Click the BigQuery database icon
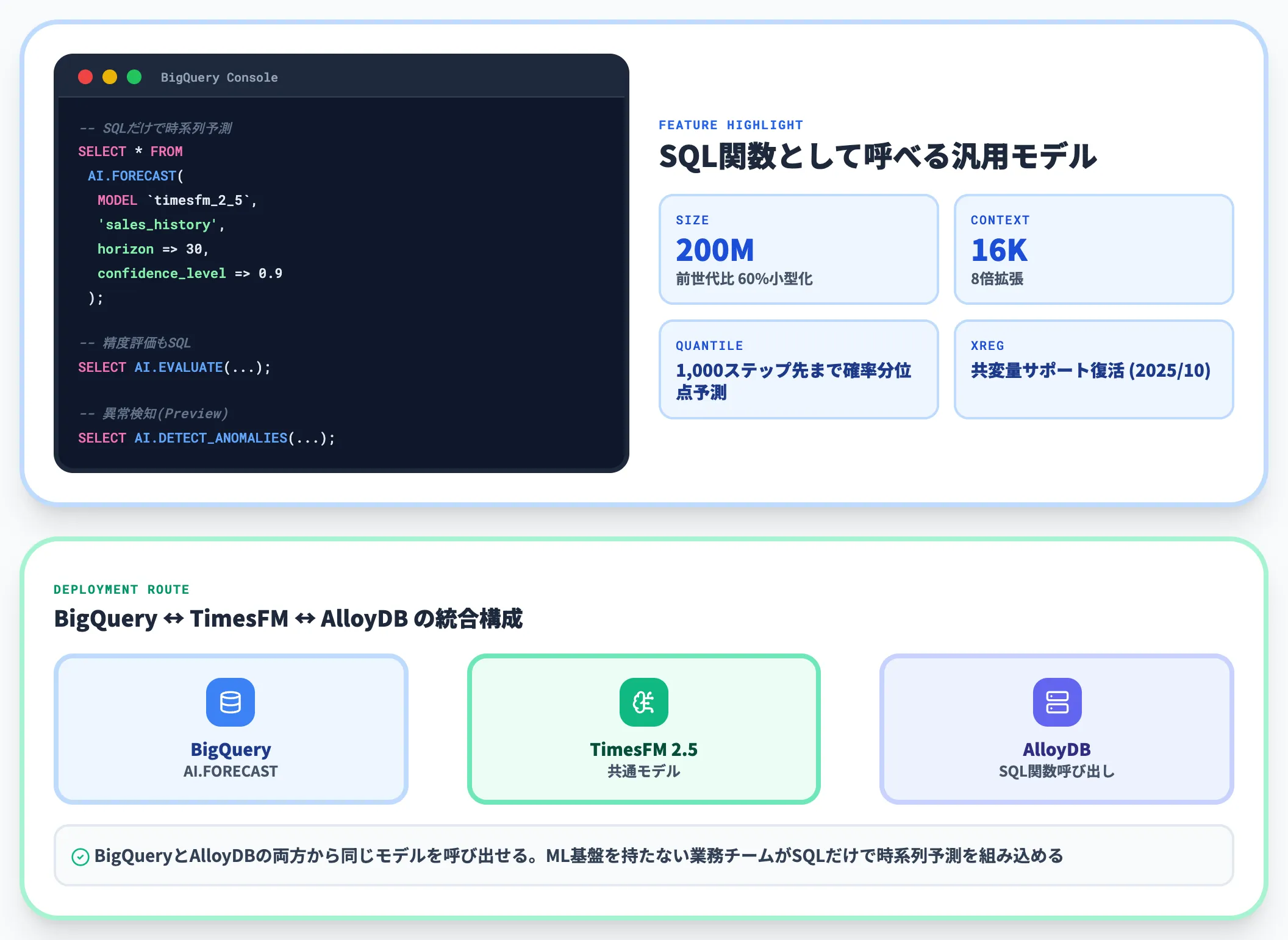This screenshot has height=940, width=1288. click(x=231, y=702)
